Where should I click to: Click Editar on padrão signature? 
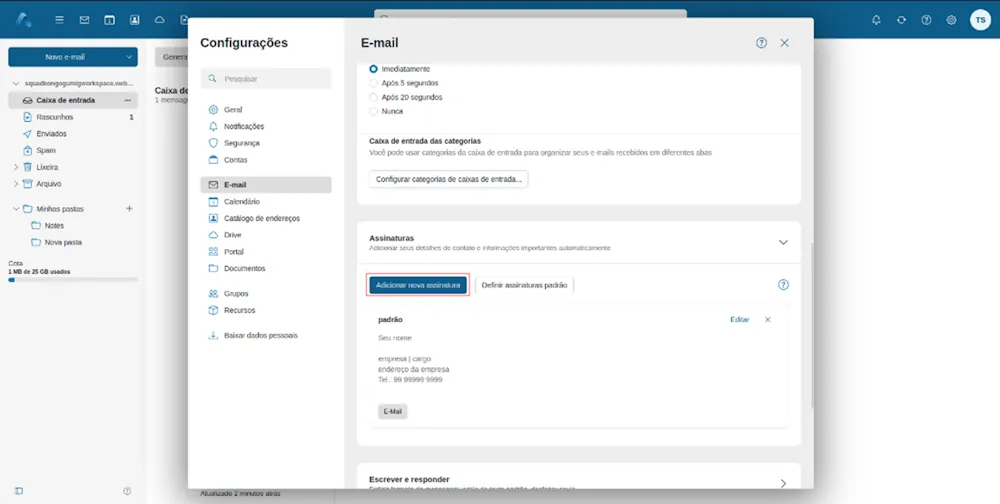tap(739, 320)
